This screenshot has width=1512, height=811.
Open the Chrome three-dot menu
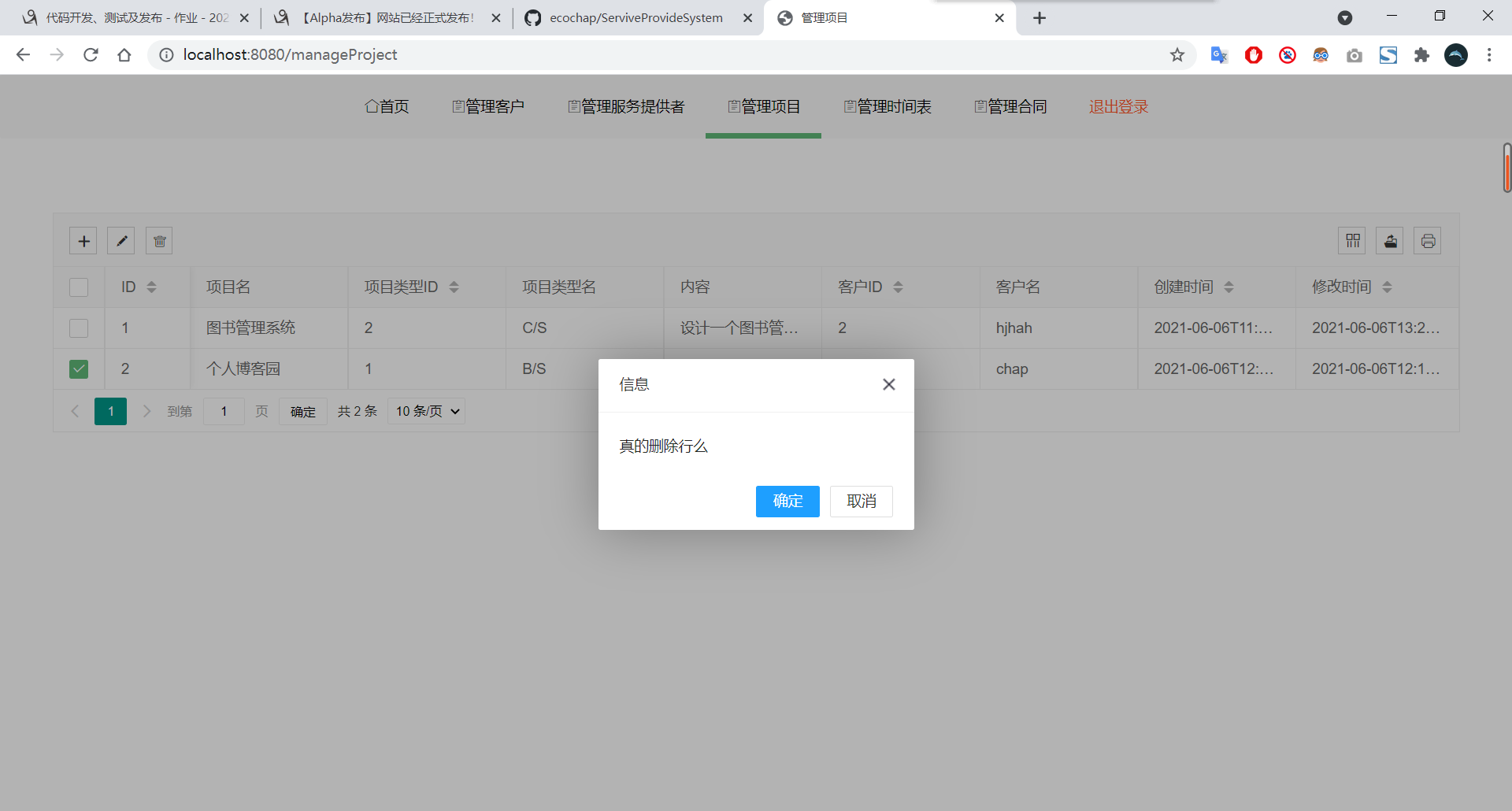tap(1489, 55)
